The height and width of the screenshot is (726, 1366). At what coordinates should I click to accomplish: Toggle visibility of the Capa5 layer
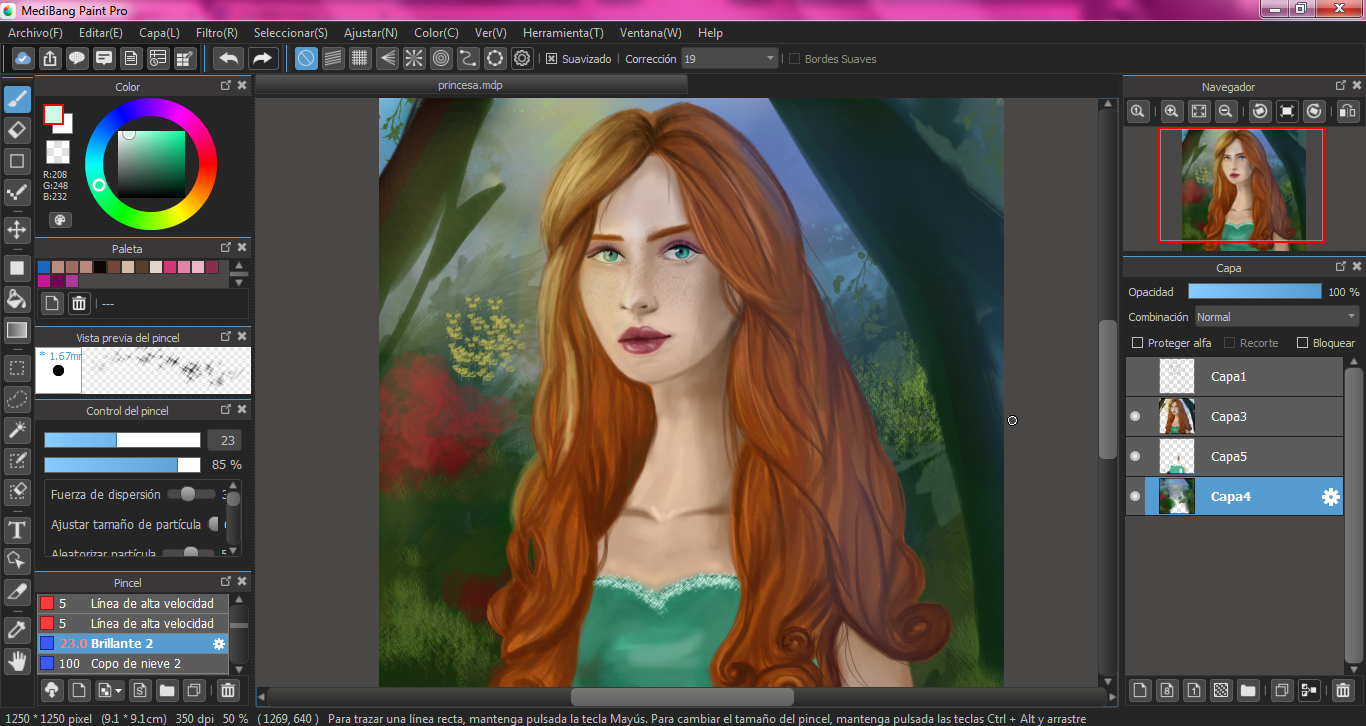[1135, 457]
